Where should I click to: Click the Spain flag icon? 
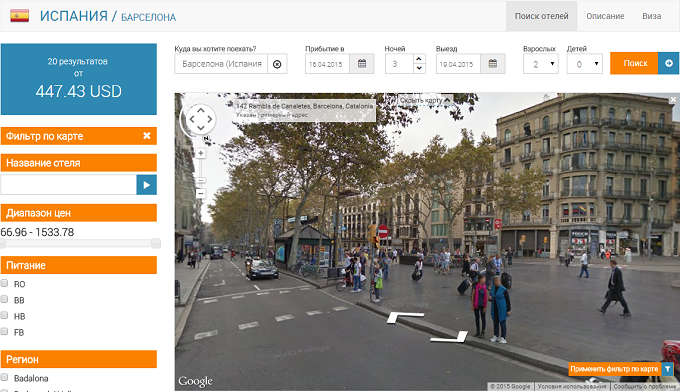pos(20,16)
